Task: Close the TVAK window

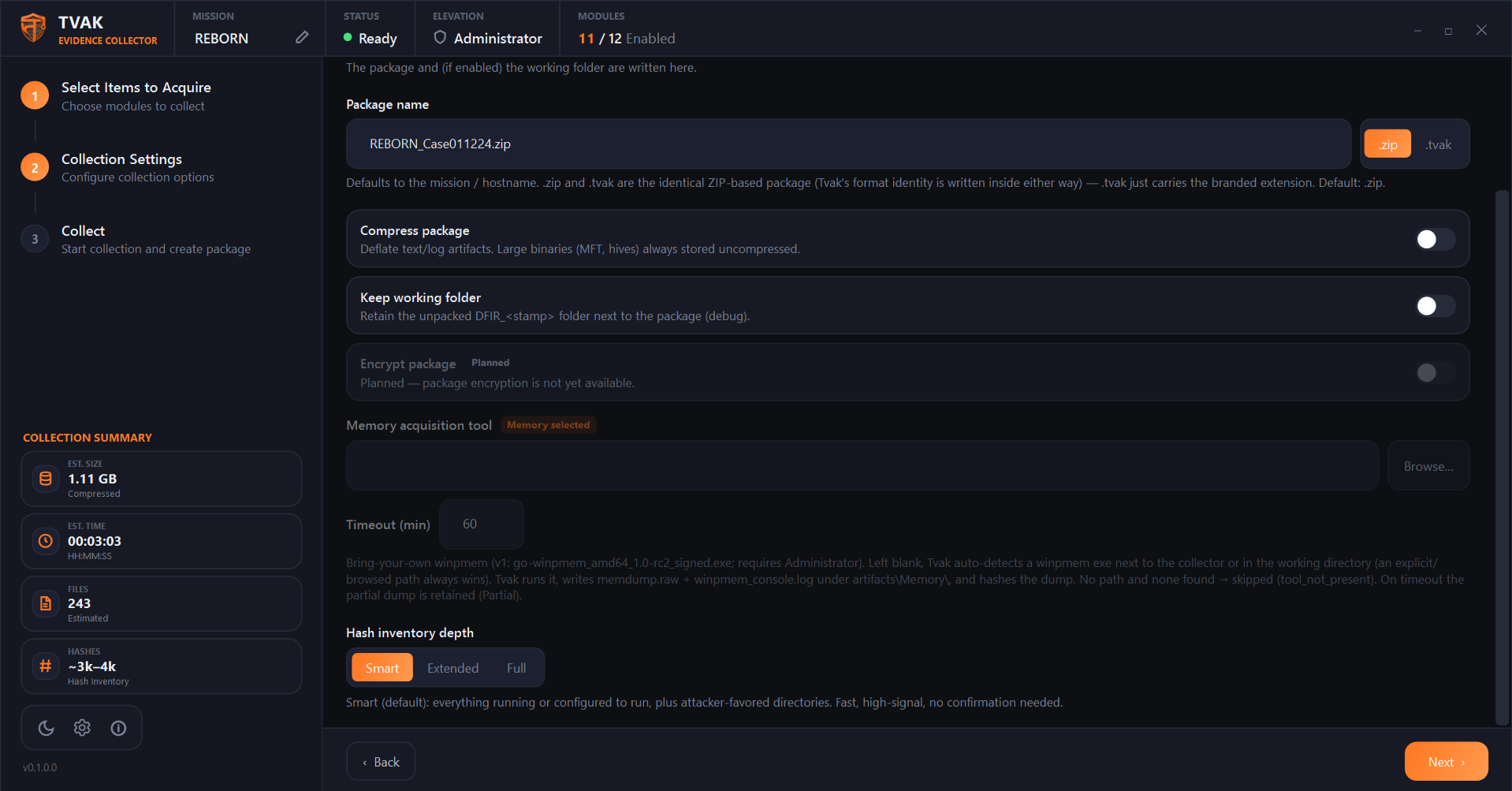Action: point(1481,30)
